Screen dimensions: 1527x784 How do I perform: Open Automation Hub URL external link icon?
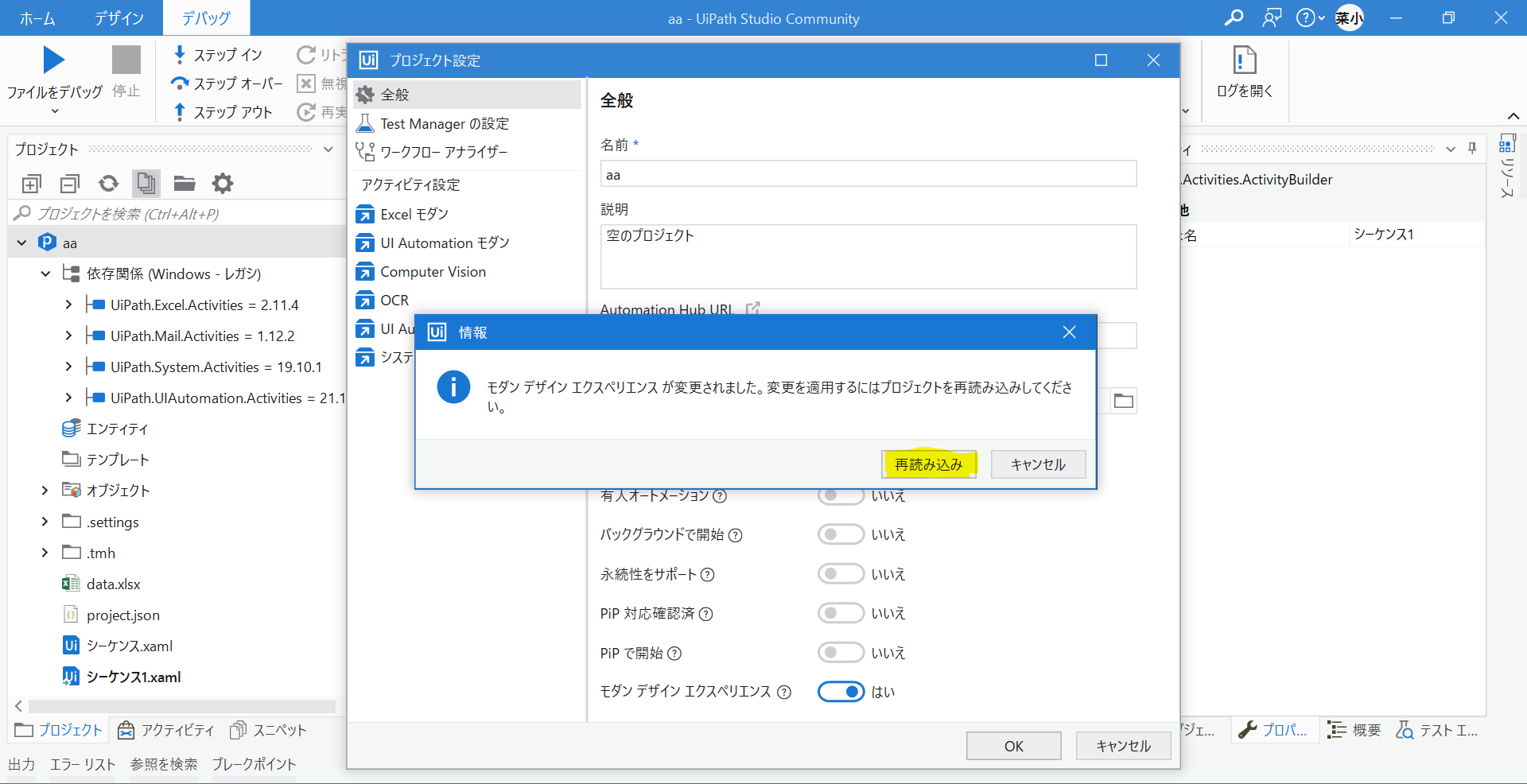(752, 308)
